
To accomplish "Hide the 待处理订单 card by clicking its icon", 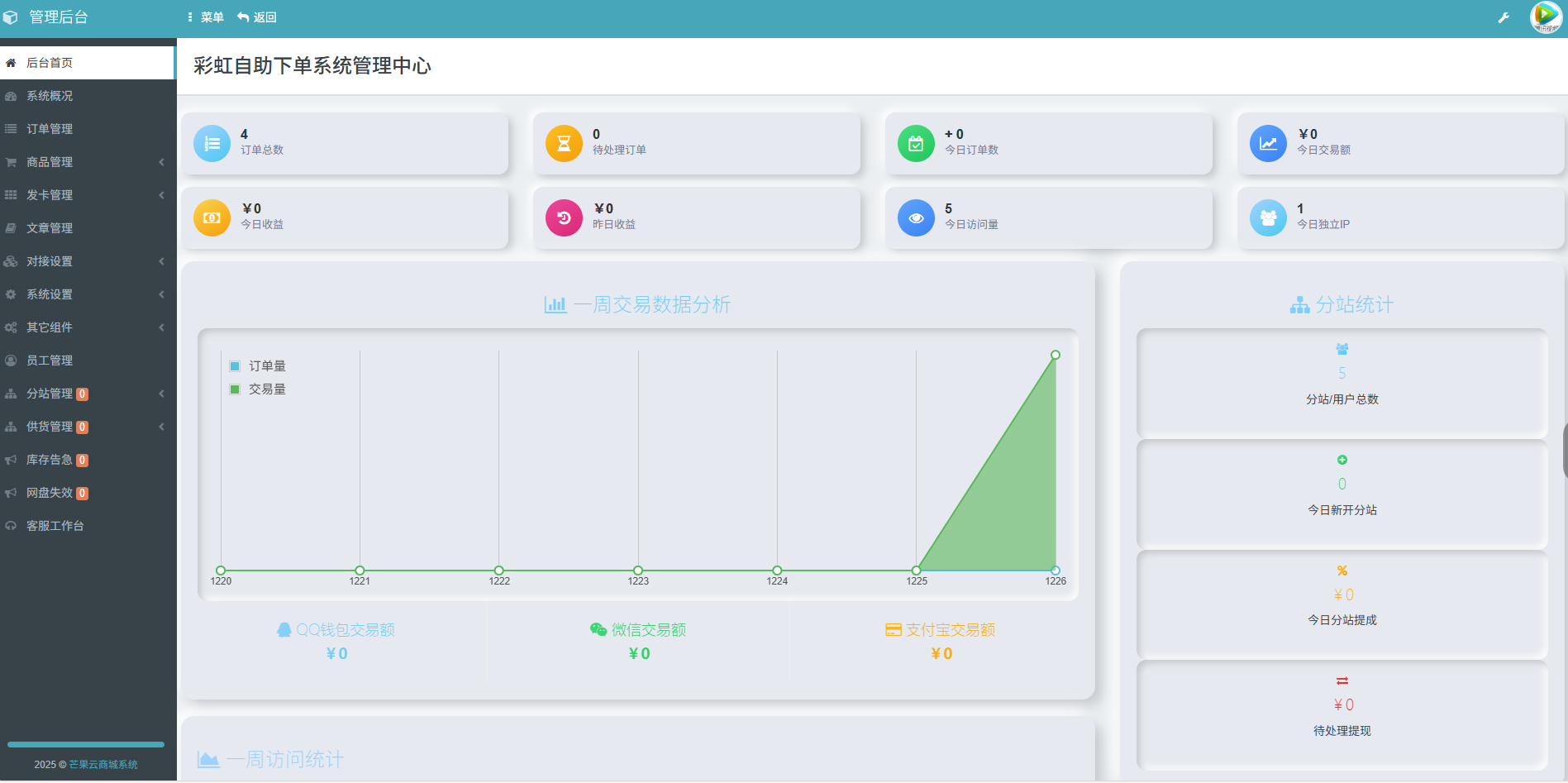I will click(x=563, y=142).
